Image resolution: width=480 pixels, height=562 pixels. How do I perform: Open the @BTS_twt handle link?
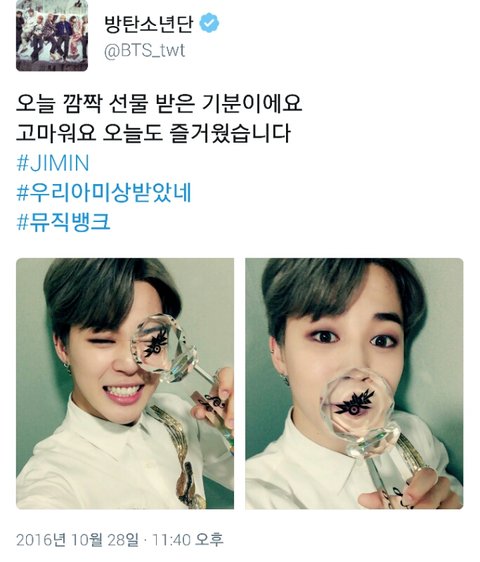click(x=145, y=51)
